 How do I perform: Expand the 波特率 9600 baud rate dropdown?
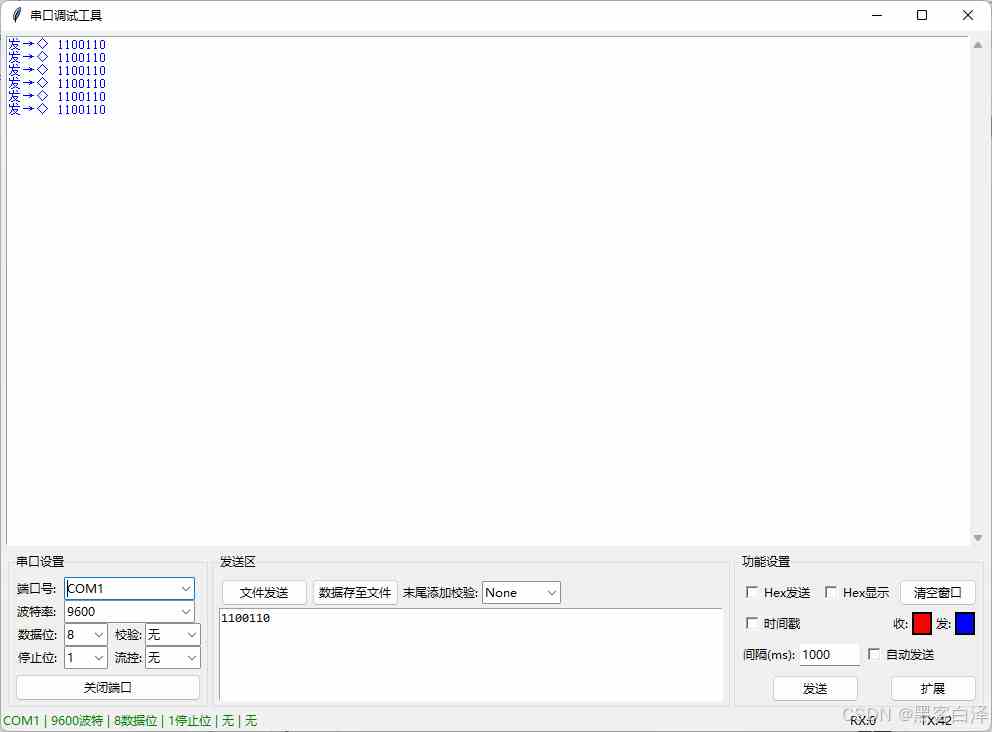point(186,612)
